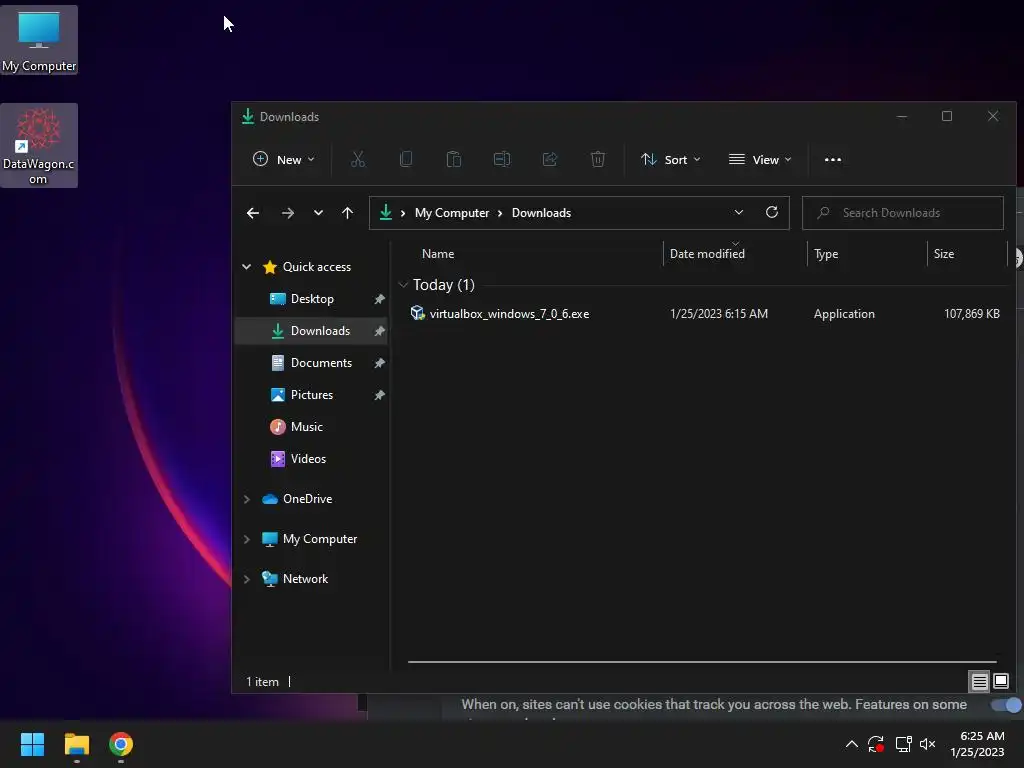This screenshot has height=768, width=1024.
Task: Expand the chevron before My Computer in the address bar
Action: (403, 213)
